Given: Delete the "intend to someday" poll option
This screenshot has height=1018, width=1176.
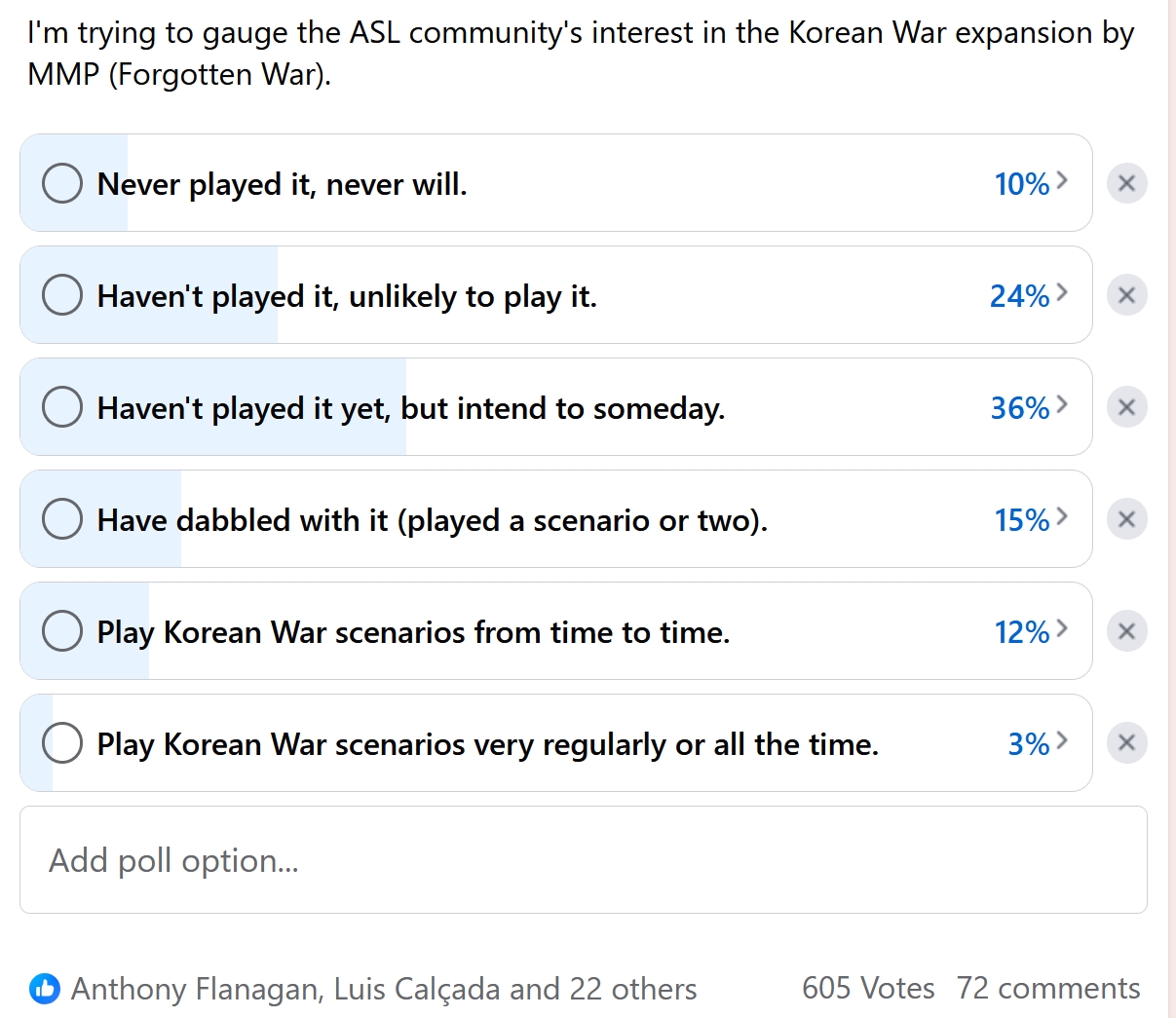Looking at the screenshot, I should click(x=1126, y=407).
